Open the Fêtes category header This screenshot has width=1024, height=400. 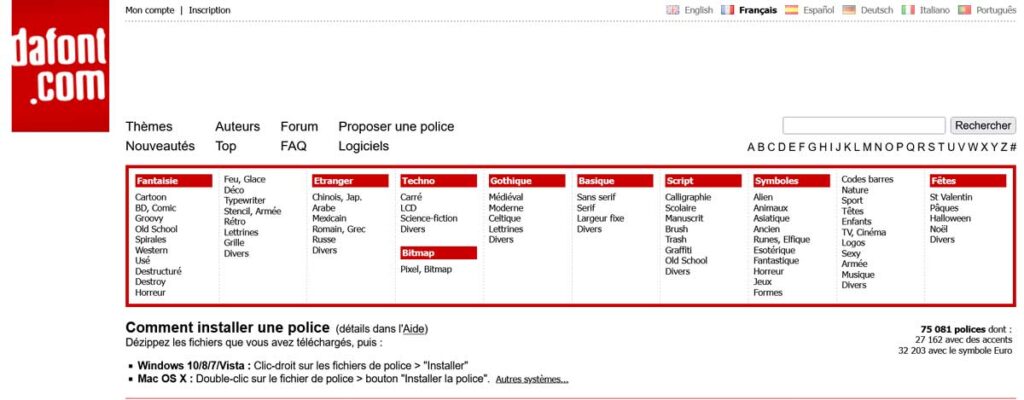point(968,181)
